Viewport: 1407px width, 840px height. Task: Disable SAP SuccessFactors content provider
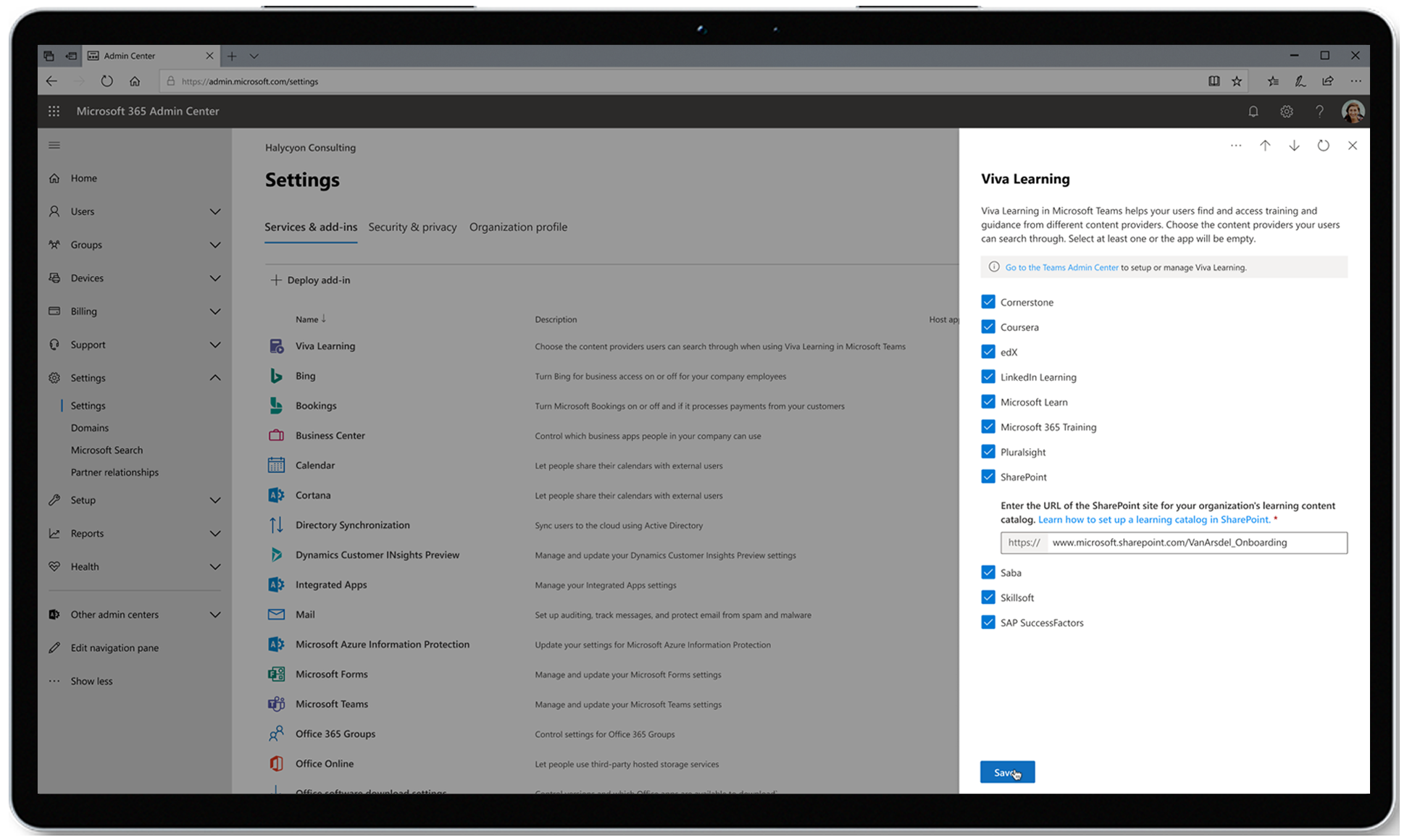tap(988, 622)
